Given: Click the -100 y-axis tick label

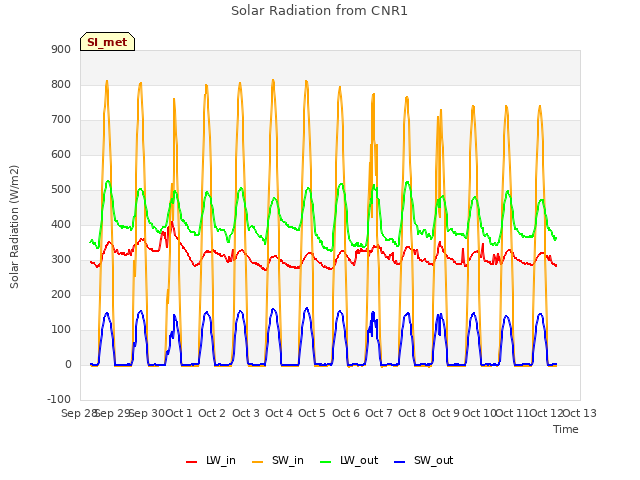Looking at the screenshot, I should click(59, 400).
